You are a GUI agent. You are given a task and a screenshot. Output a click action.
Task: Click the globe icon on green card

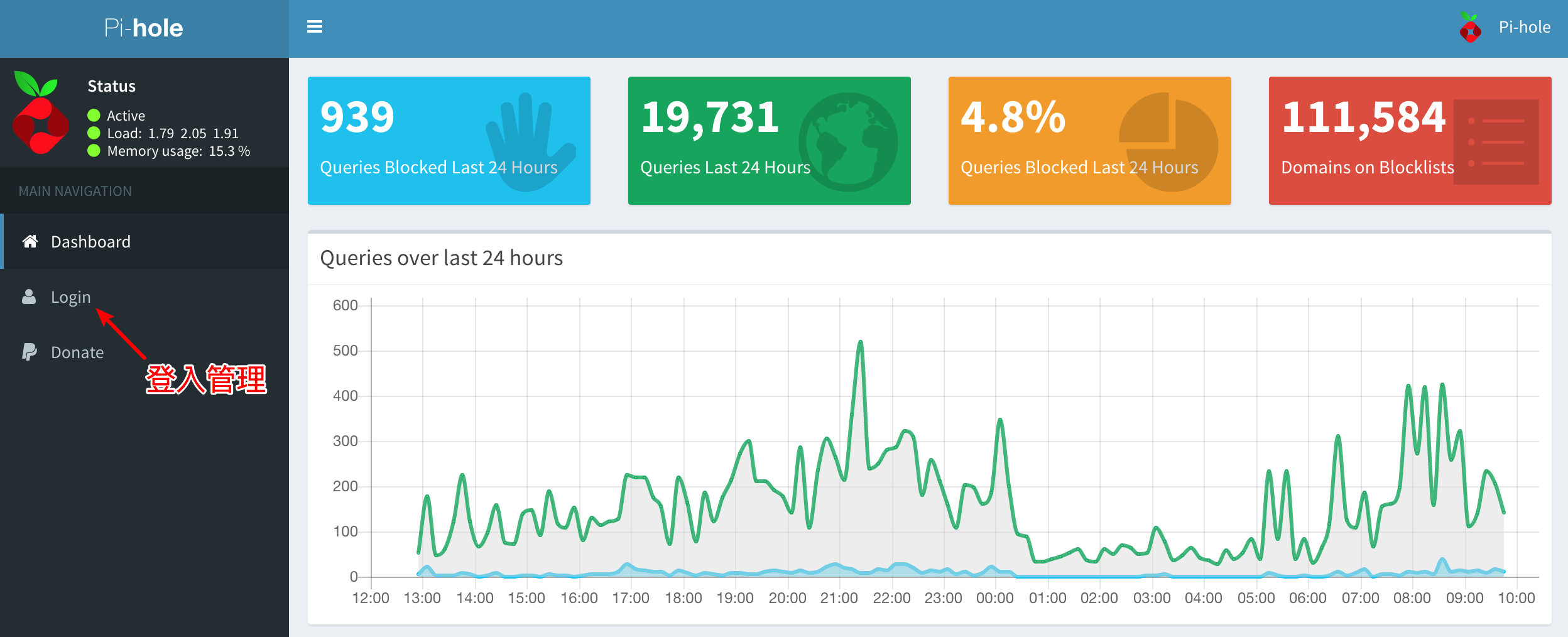coord(848,141)
